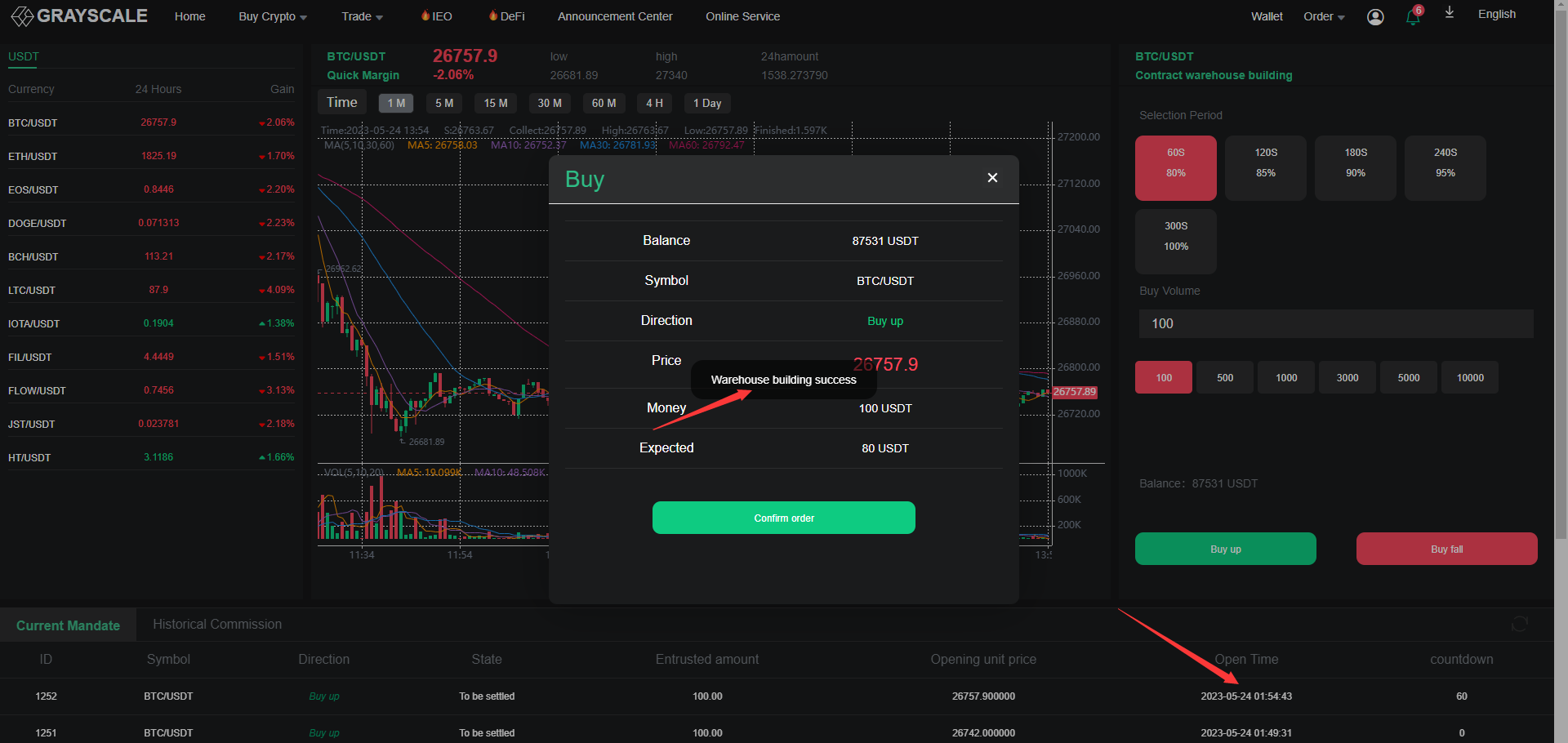Select HT/USDT in the currency list
The width and height of the screenshot is (1568, 743).
(x=151, y=457)
